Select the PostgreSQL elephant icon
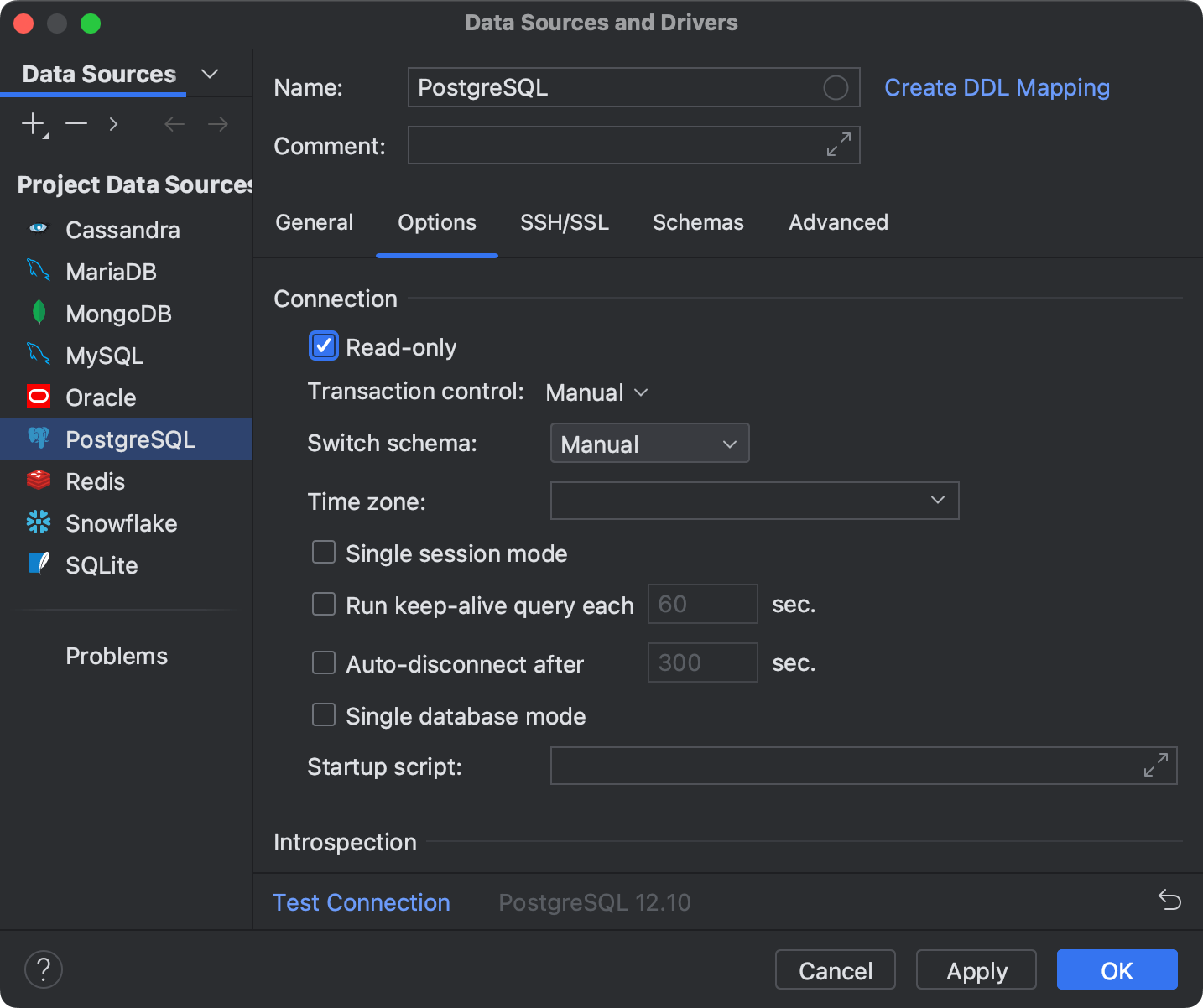 click(x=38, y=439)
